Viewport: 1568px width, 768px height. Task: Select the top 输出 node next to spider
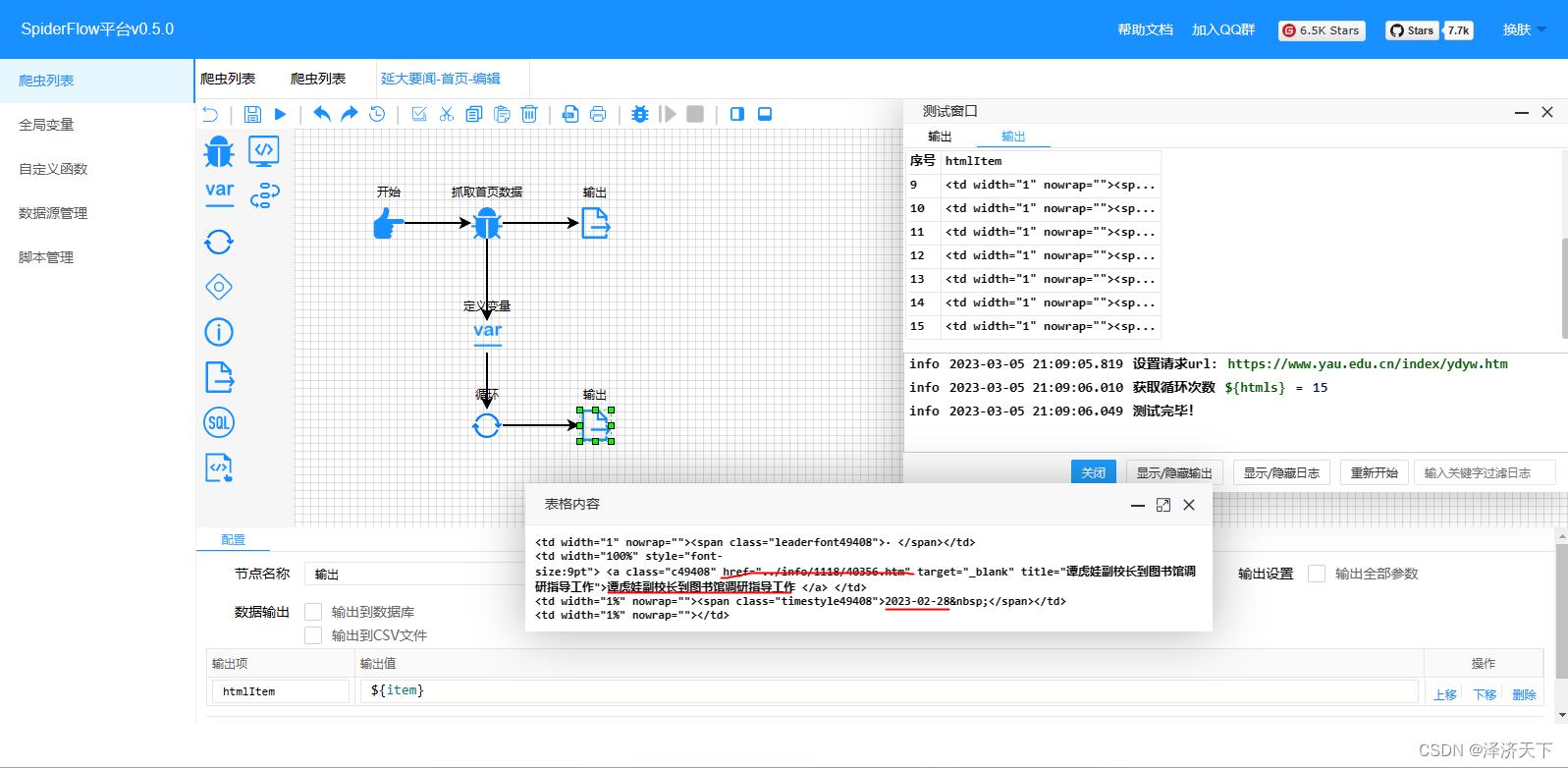point(595,224)
